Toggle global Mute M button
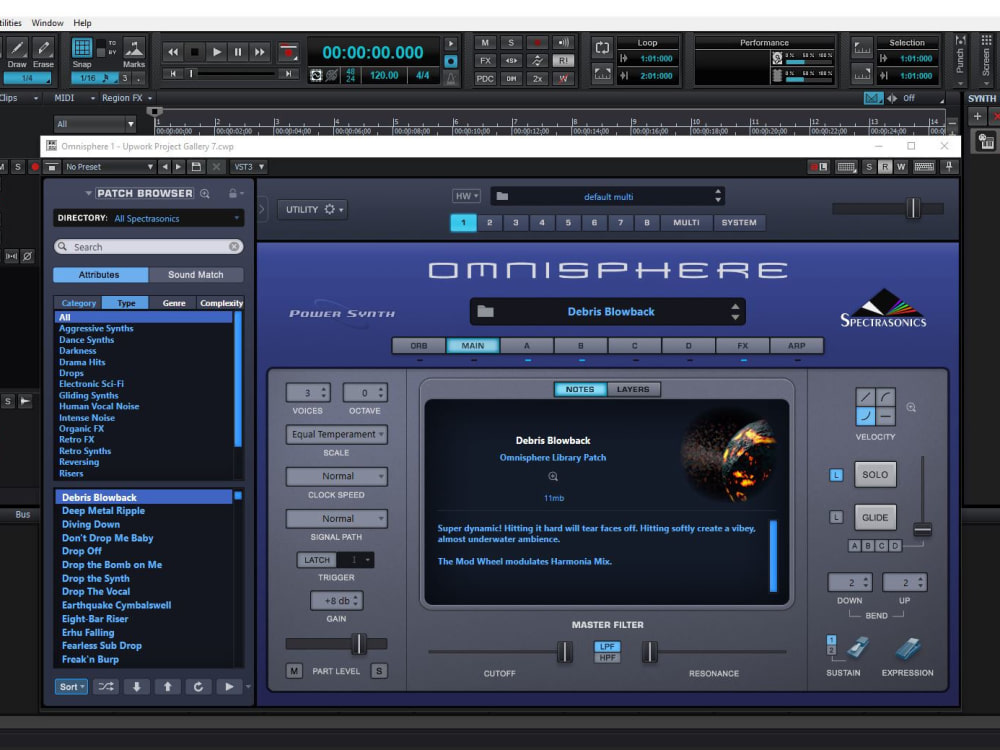This screenshot has width=1000, height=750. pos(485,43)
